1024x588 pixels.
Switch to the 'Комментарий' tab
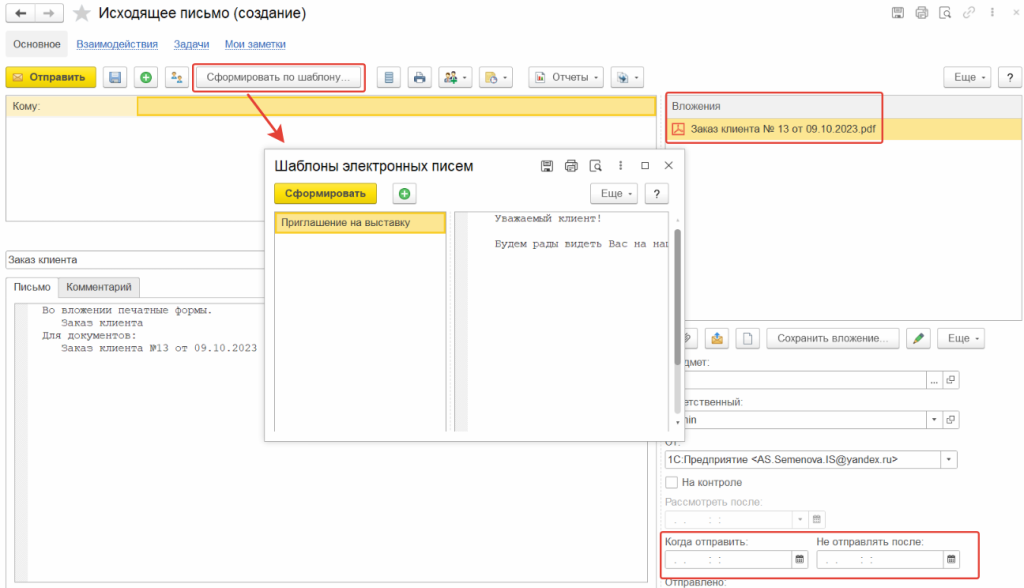click(99, 287)
